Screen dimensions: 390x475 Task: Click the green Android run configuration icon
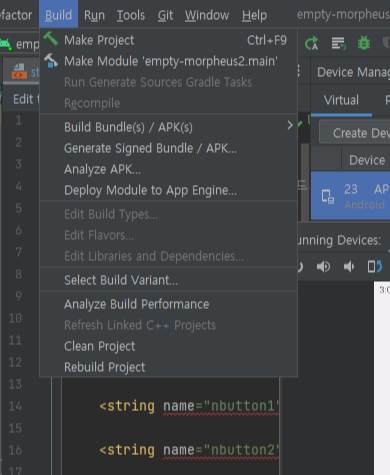coord(6,44)
